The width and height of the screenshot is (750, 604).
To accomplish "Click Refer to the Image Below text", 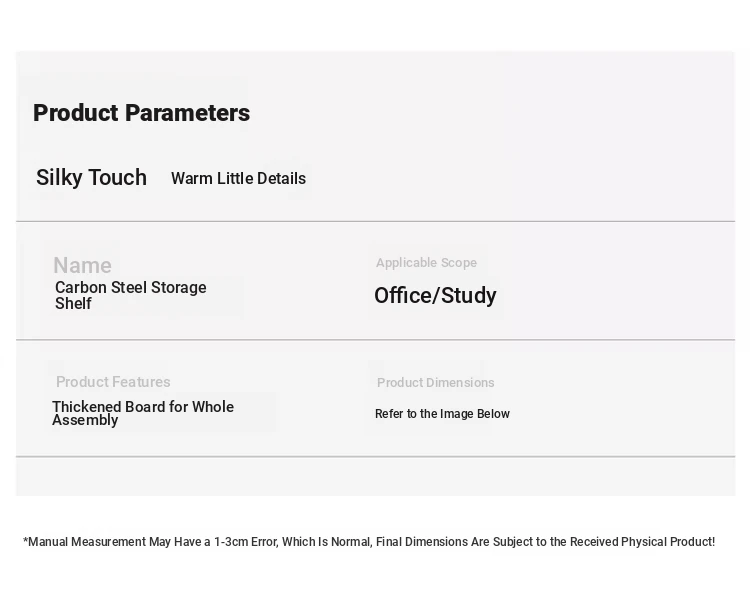I will (x=442, y=414).
